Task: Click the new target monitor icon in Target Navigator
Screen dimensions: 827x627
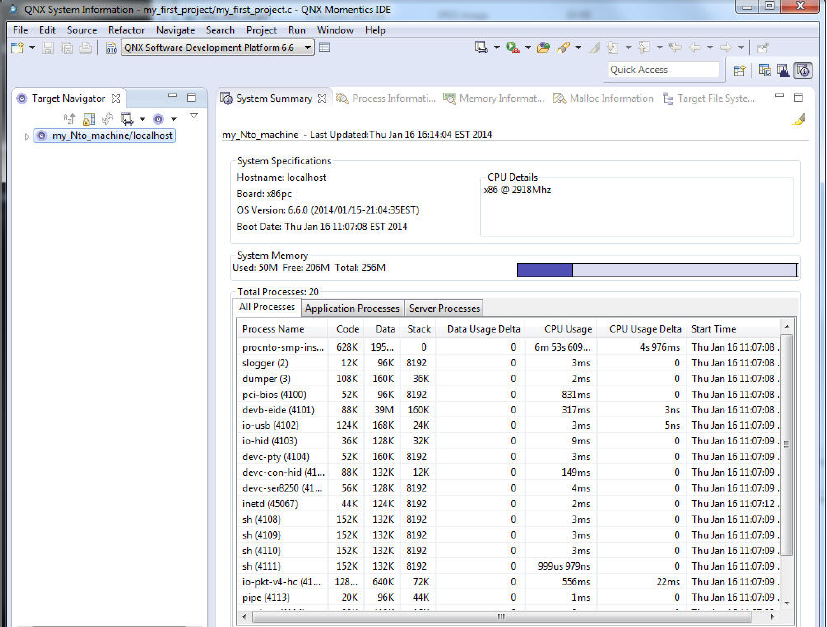Action: point(127,119)
